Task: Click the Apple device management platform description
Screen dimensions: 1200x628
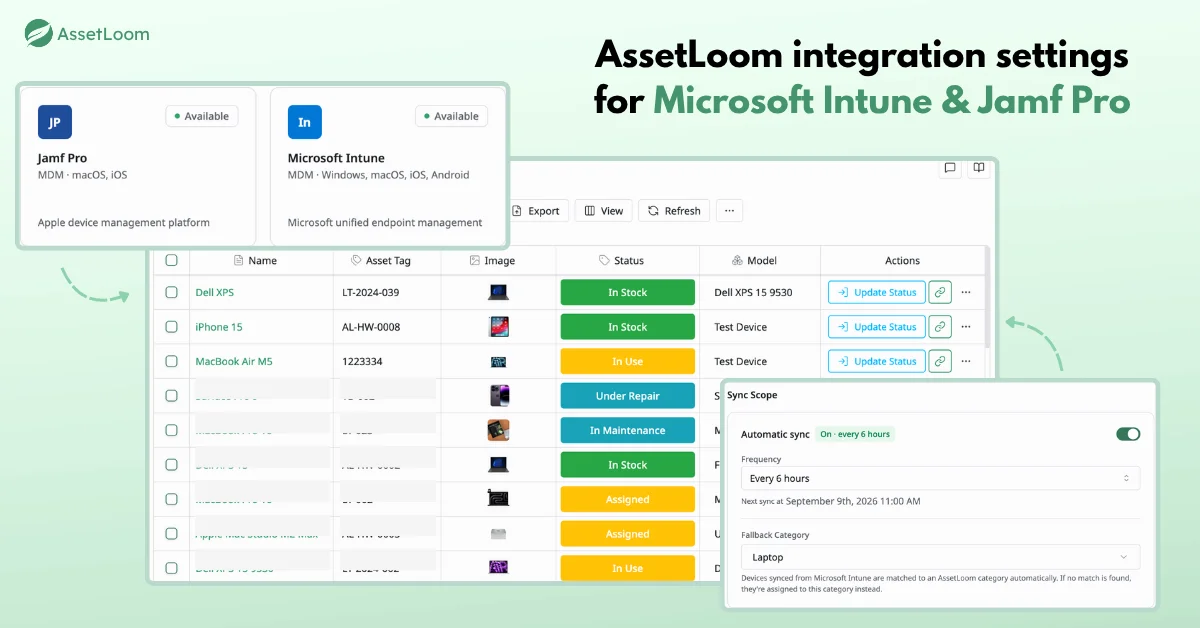Action: click(x=124, y=223)
